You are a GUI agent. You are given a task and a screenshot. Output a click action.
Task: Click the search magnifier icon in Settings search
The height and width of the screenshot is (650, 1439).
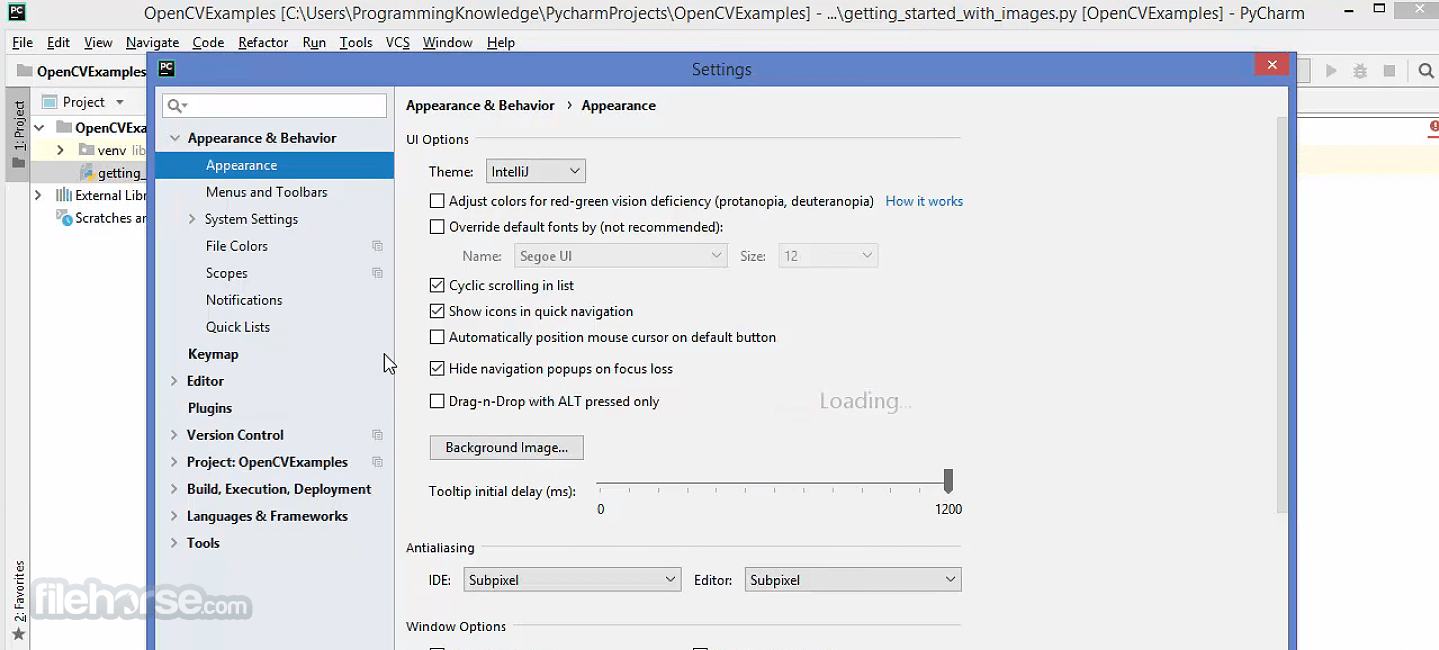point(176,106)
